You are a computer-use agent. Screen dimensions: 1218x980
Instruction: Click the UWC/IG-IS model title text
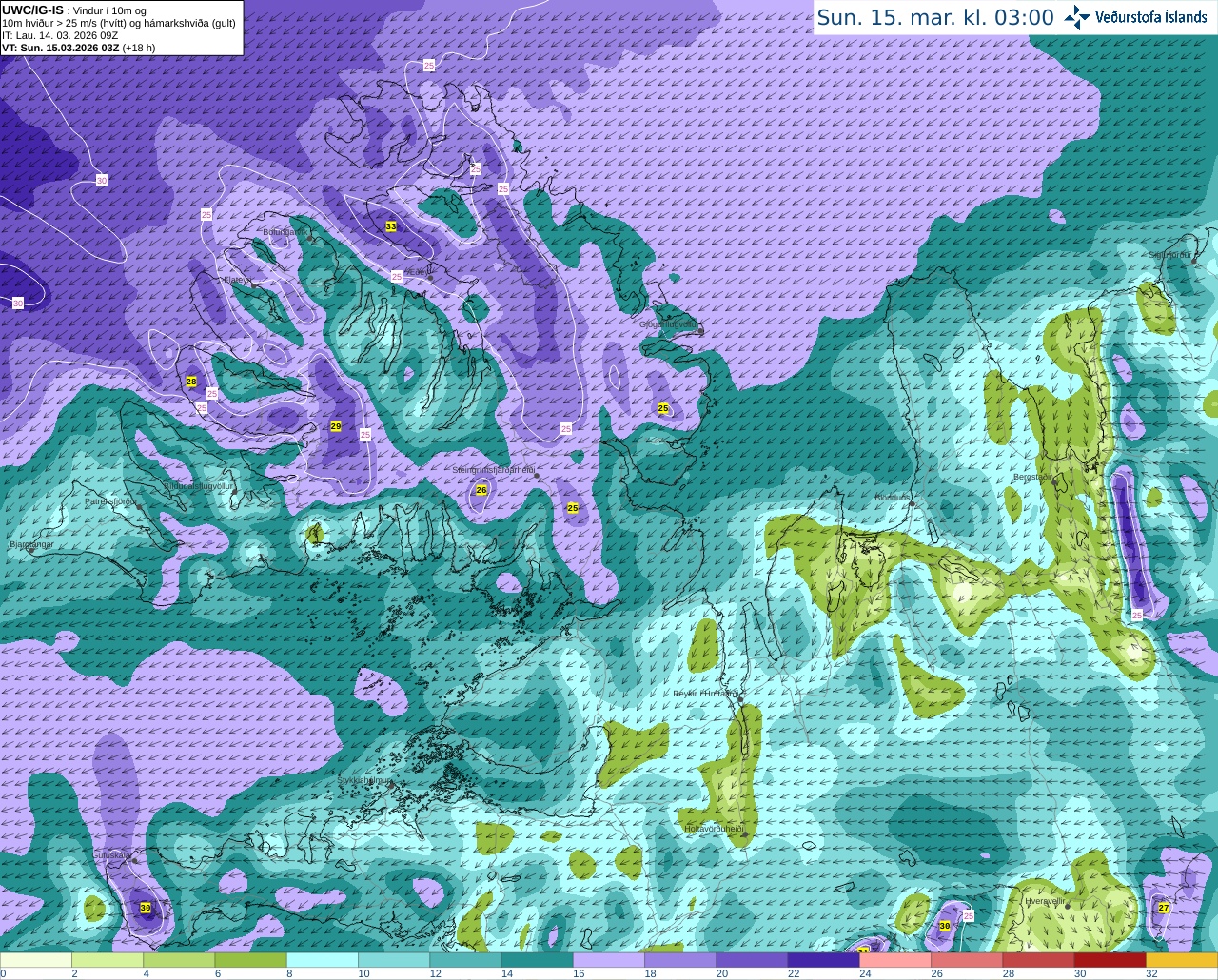(32, 10)
